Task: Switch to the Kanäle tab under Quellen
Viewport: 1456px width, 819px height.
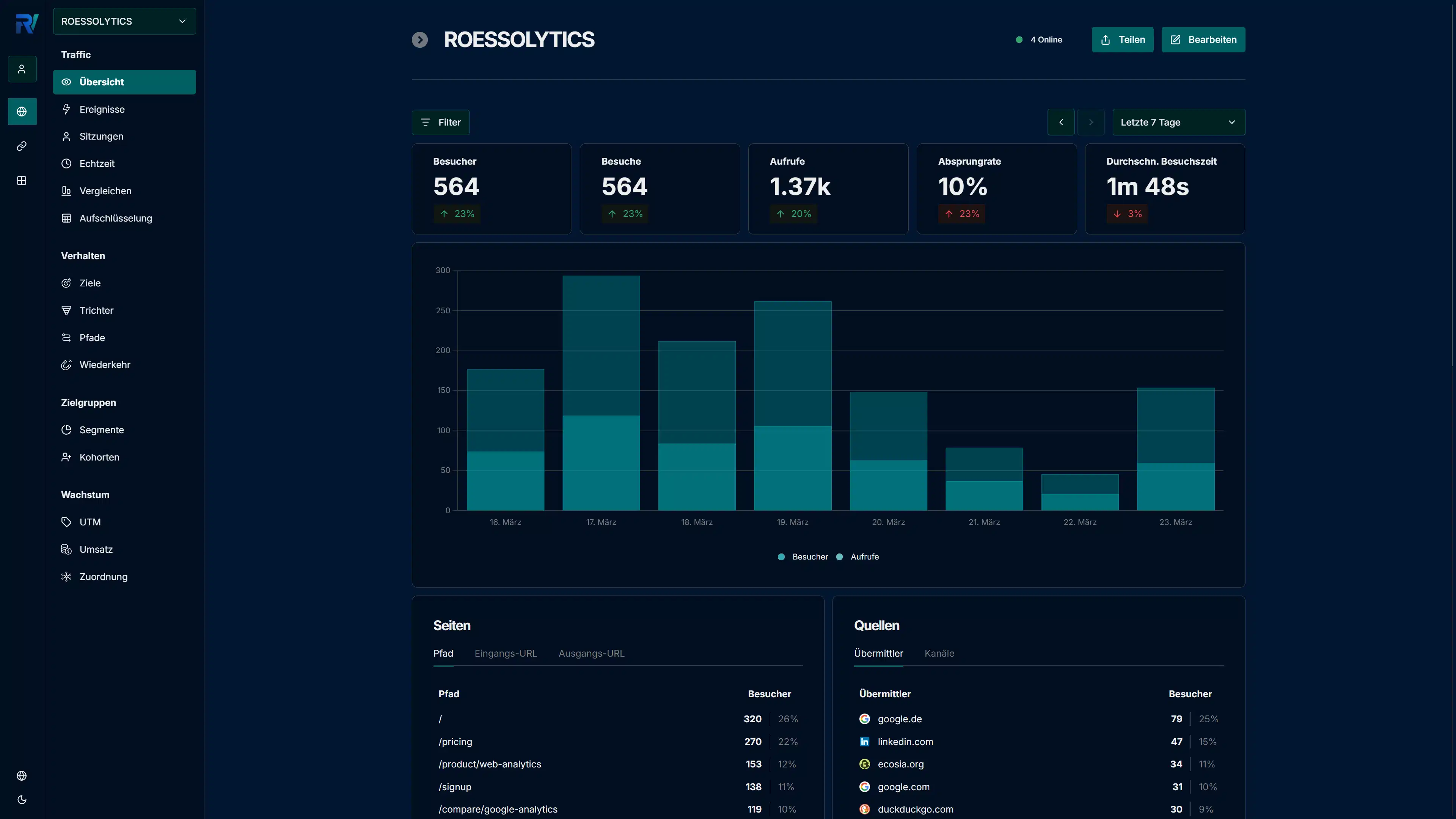Action: (939, 653)
